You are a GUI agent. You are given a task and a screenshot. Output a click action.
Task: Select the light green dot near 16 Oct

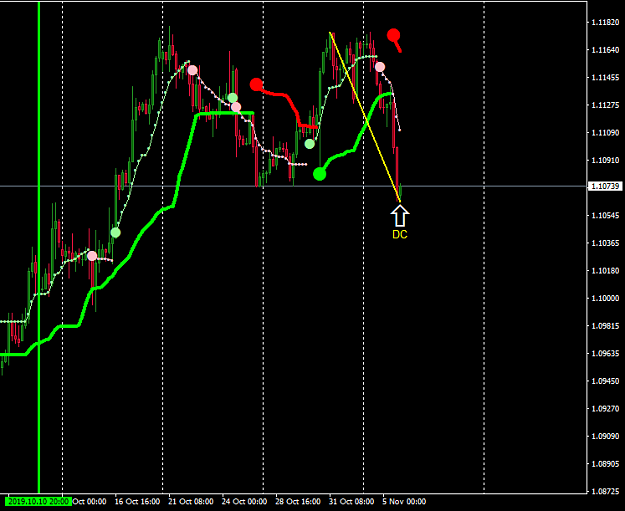(115, 232)
